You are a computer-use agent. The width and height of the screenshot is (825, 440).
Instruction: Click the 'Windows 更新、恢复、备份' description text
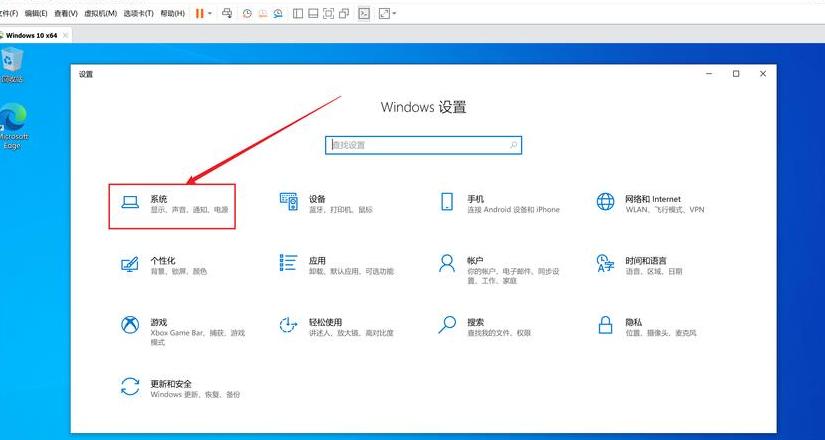(x=195, y=394)
